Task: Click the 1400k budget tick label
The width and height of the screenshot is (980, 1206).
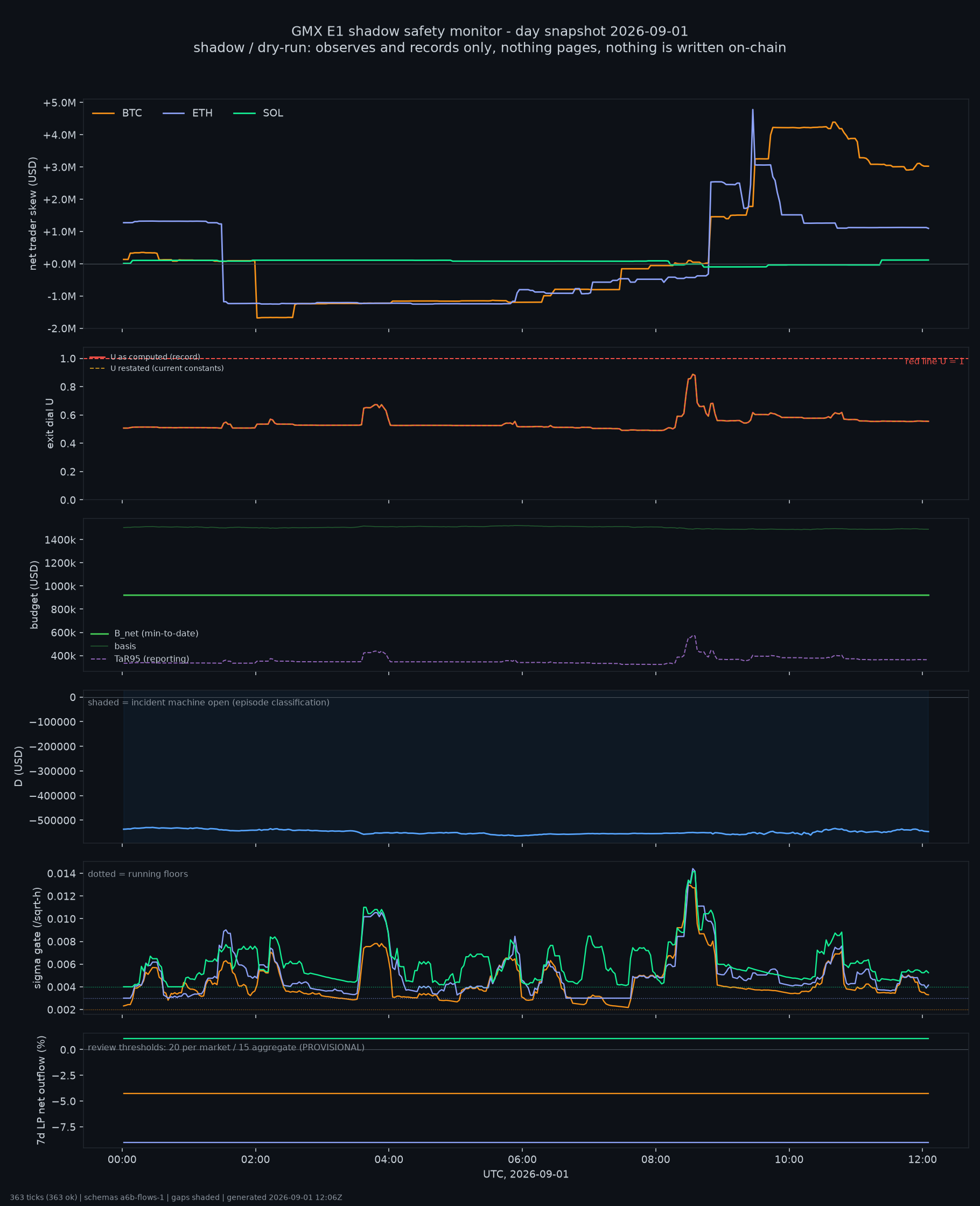Action: (60, 540)
